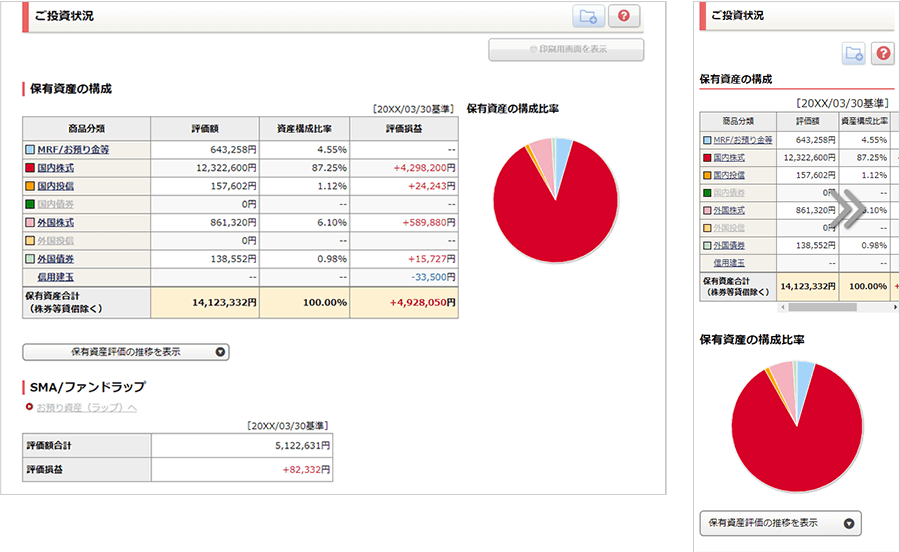Click the 643,258円 value in the narrow table
Image resolution: width=900 pixels, height=552 pixels.
click(x=816, y=140)
